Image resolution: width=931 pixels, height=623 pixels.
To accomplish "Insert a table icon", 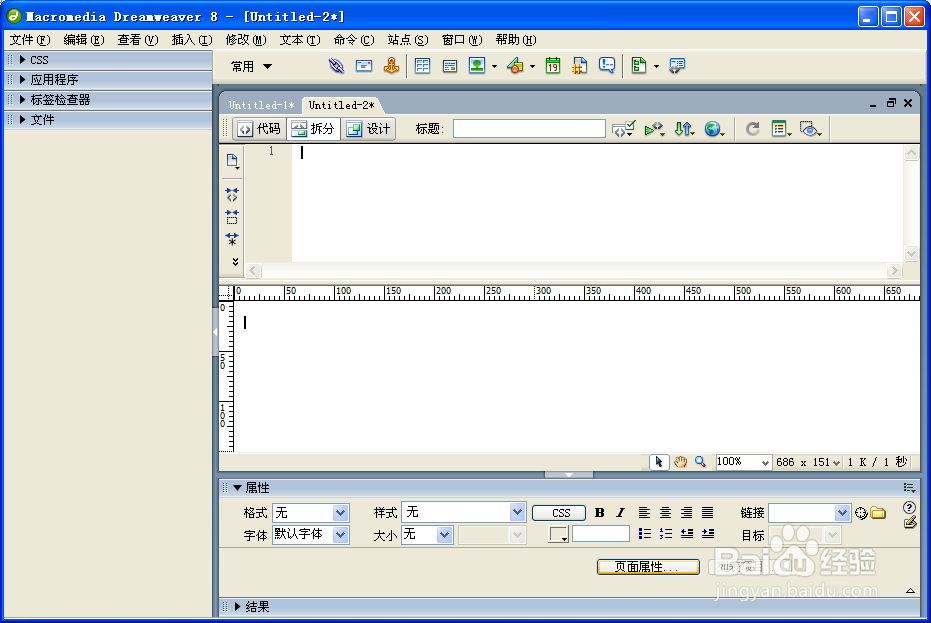I will coord(422,66).
